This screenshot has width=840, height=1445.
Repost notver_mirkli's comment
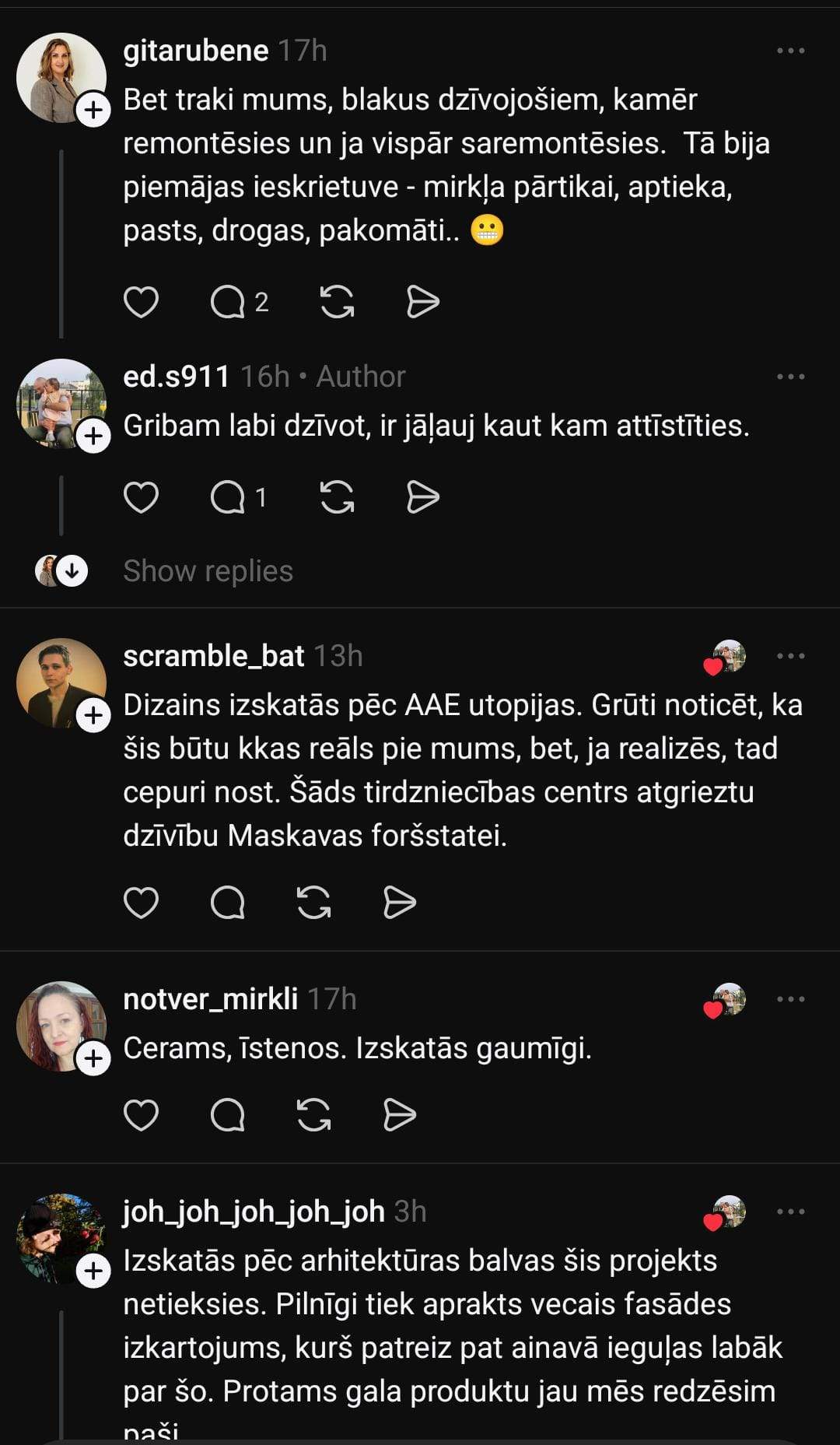click(x=313, y=1115)
